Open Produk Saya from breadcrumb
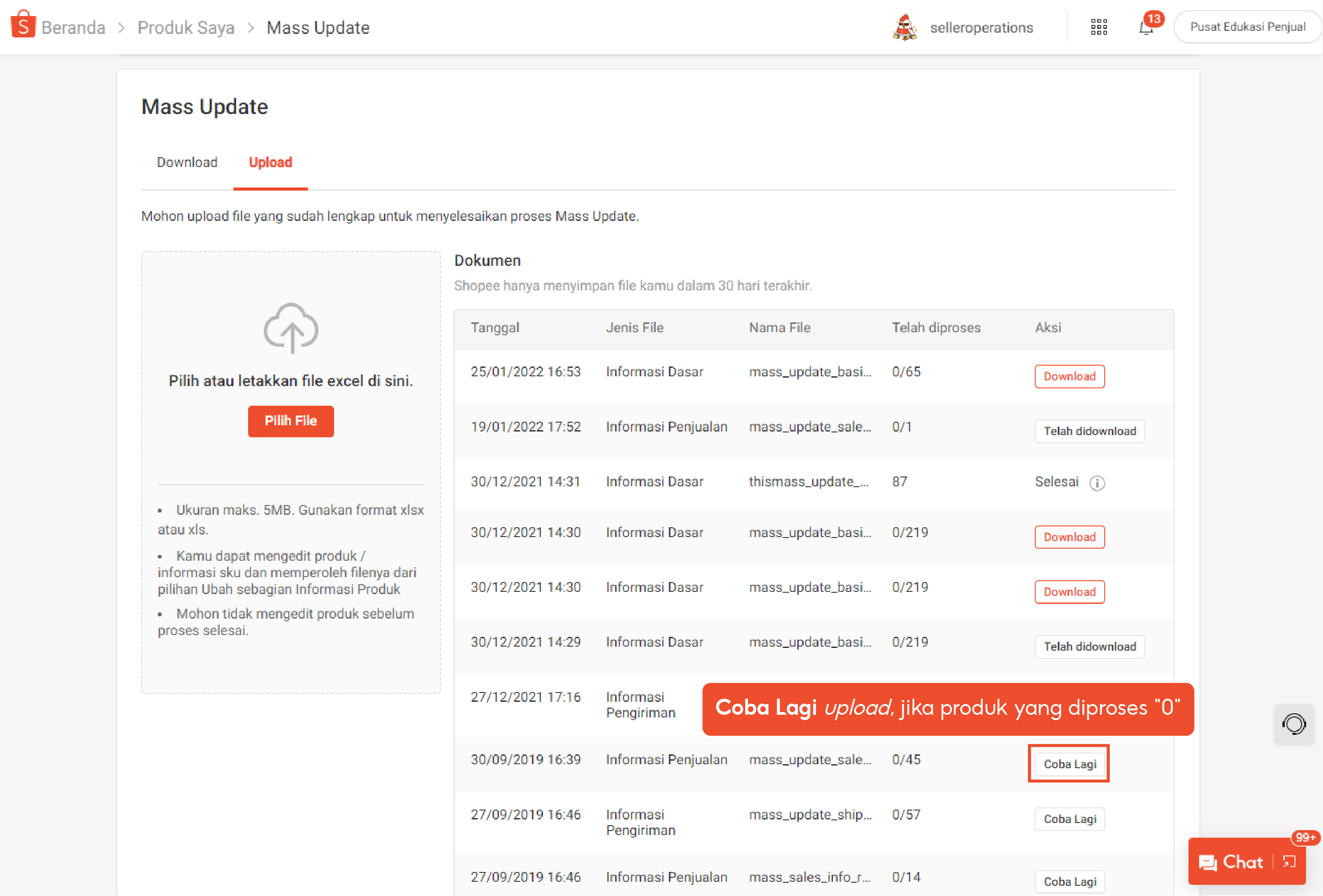 point(186,27)
